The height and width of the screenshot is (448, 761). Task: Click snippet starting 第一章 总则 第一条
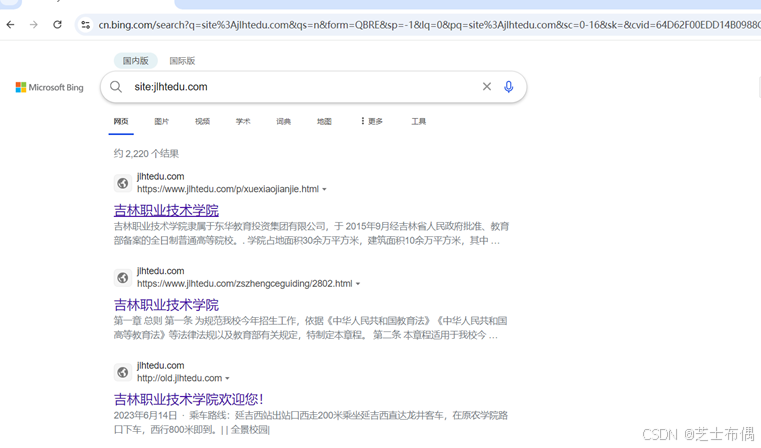[x=310, y=328]
